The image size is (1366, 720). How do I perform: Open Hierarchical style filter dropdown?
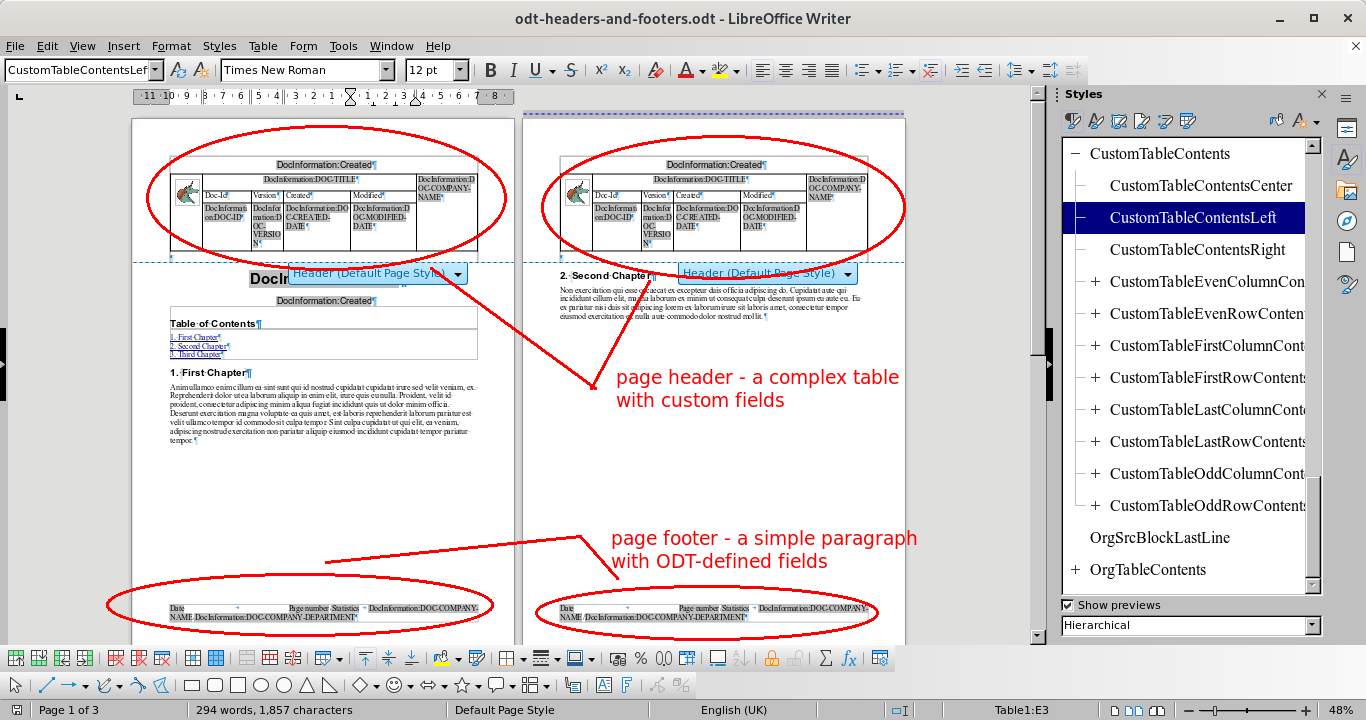click(x=1313, y=625)
